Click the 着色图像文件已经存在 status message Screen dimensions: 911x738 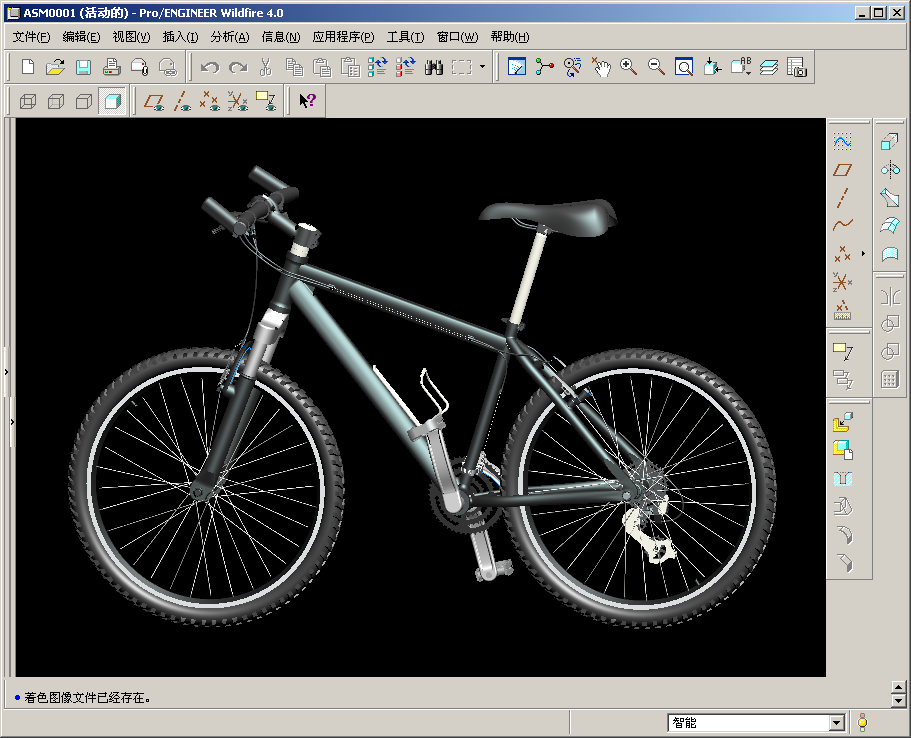click(87, 697)
